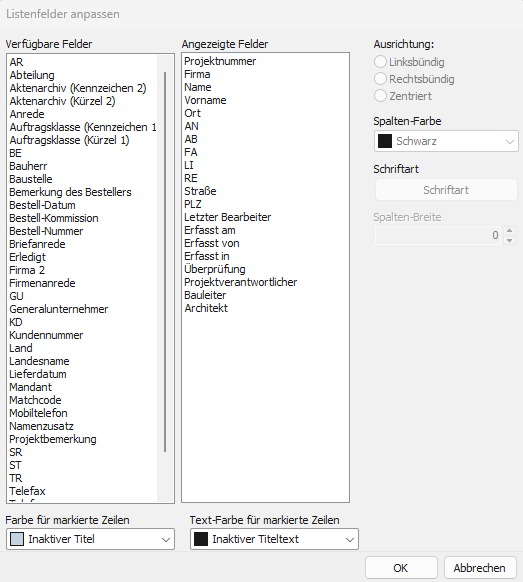Select Bauherr in available fields
This screenshot has height=582, width=523.
28,166
